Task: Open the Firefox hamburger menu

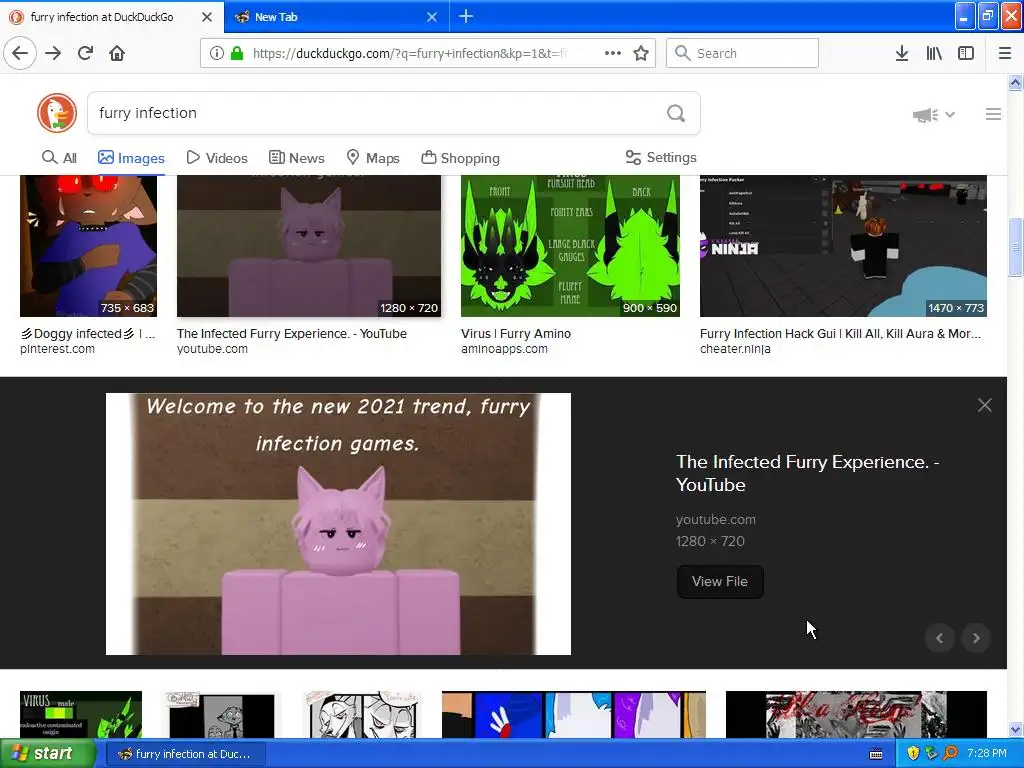Action: (1005, 53)
